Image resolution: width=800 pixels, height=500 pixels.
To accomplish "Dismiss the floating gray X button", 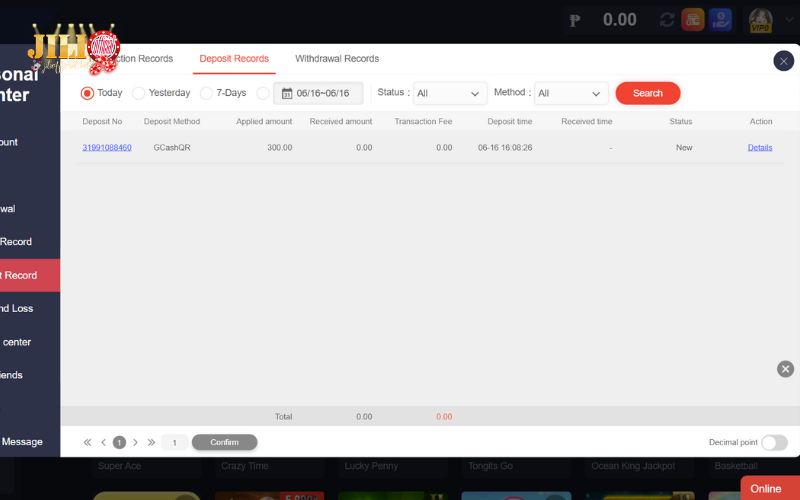I will [786, 369].
